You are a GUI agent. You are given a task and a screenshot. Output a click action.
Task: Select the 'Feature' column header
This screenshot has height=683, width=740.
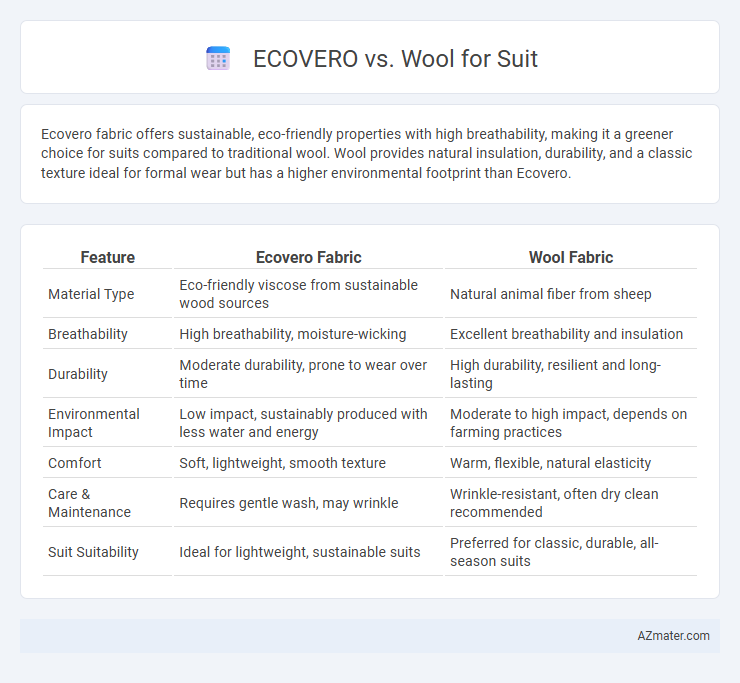click(108, 257)
